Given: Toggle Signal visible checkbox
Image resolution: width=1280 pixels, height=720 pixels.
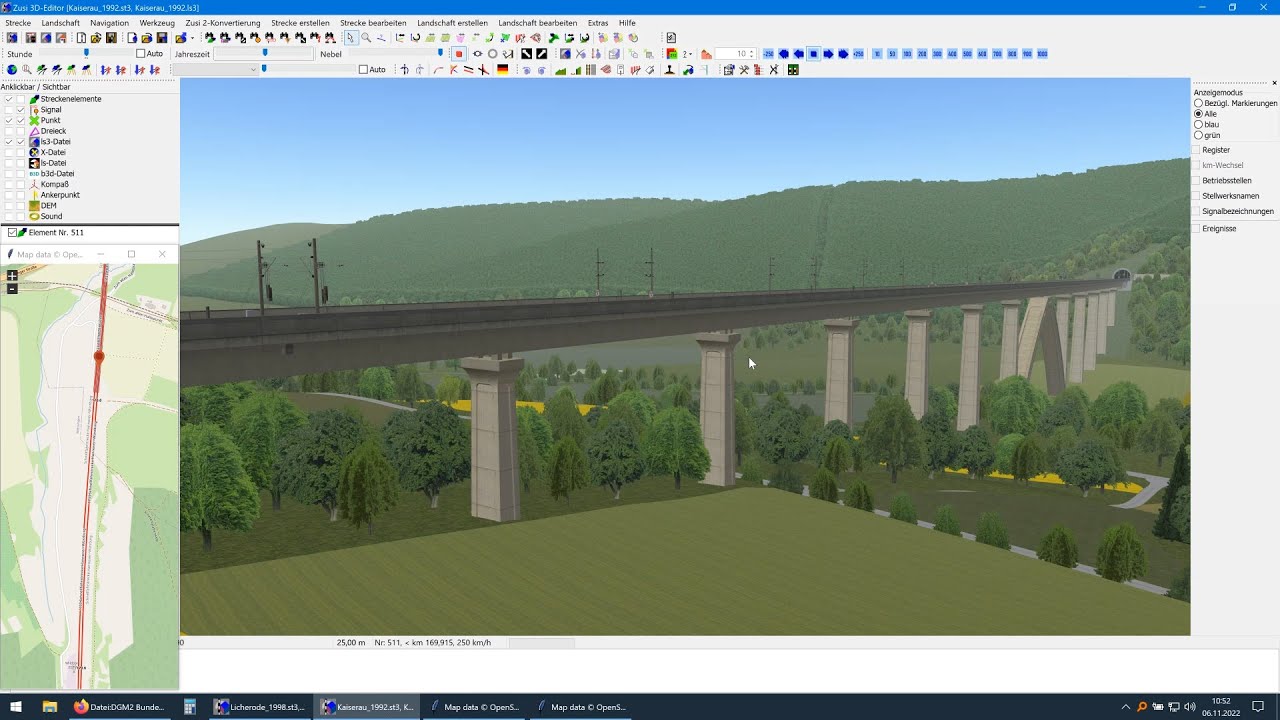Looking at the screenshot, I should tap(21, 110).
